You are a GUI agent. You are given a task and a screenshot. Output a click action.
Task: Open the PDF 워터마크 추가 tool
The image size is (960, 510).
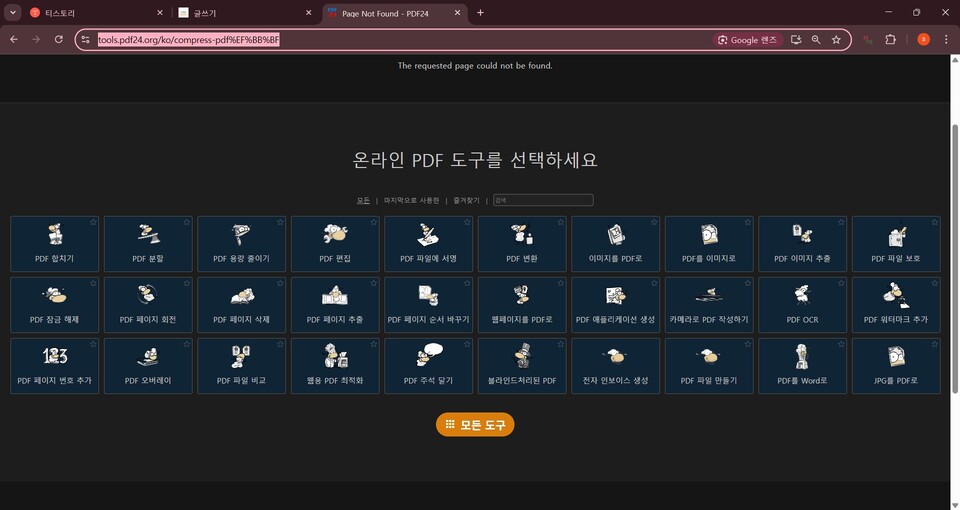pyautogui.click(x=896, y=305)
